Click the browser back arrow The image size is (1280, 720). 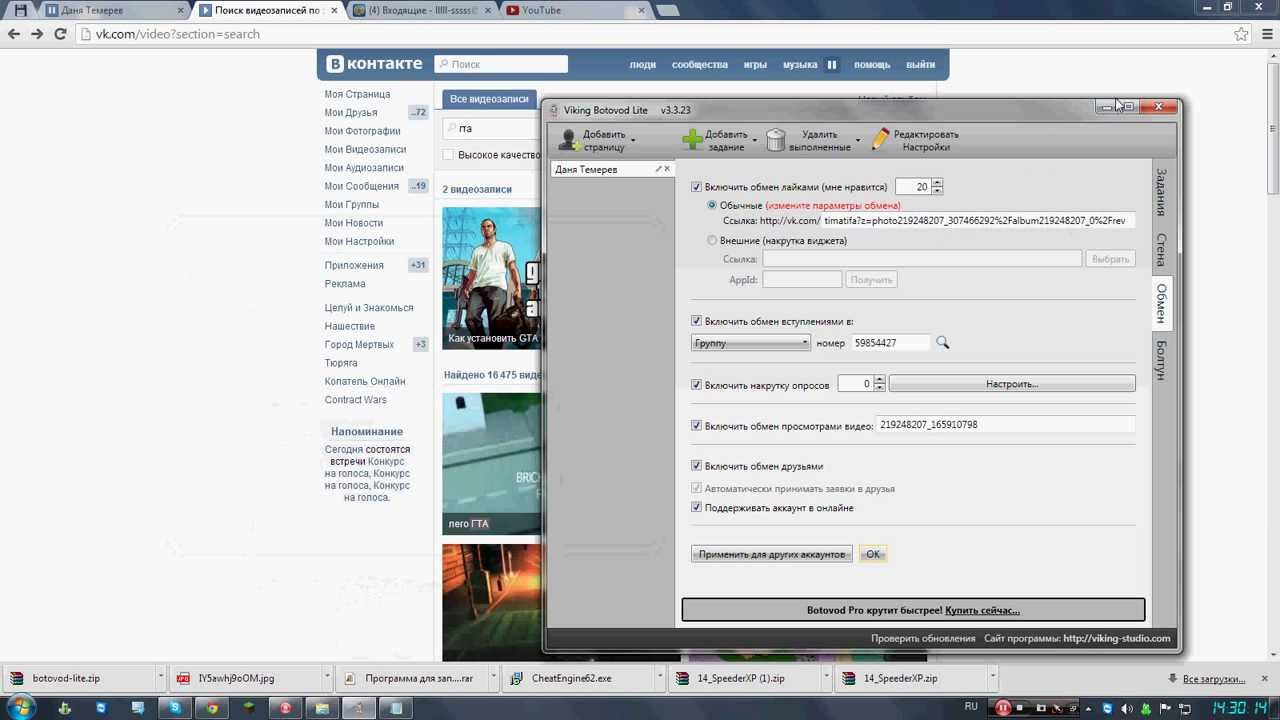click(x=14, y=34)
